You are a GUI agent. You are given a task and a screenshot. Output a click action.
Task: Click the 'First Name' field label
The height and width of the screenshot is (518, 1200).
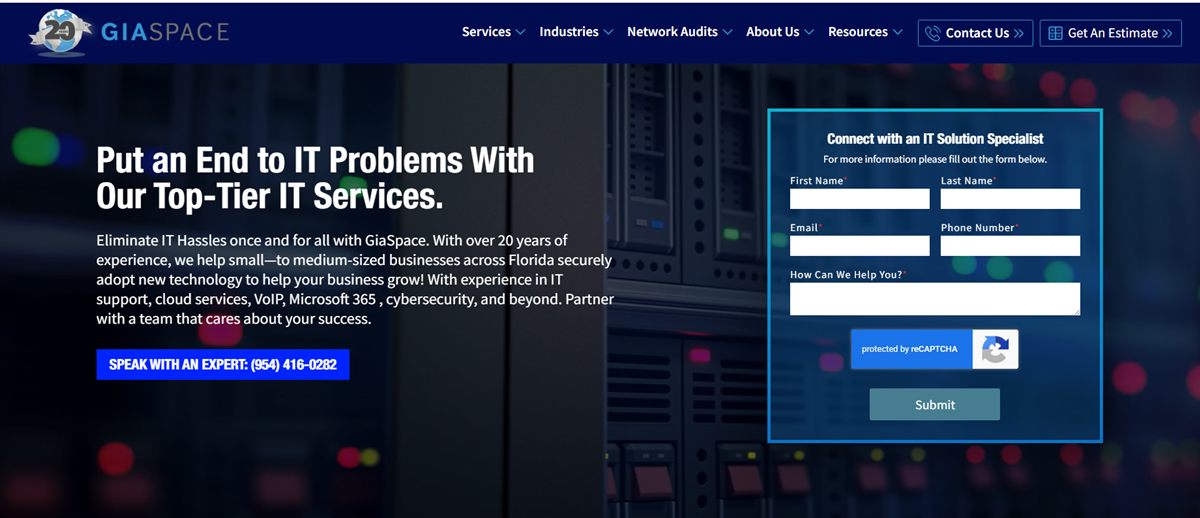[817, 181]
